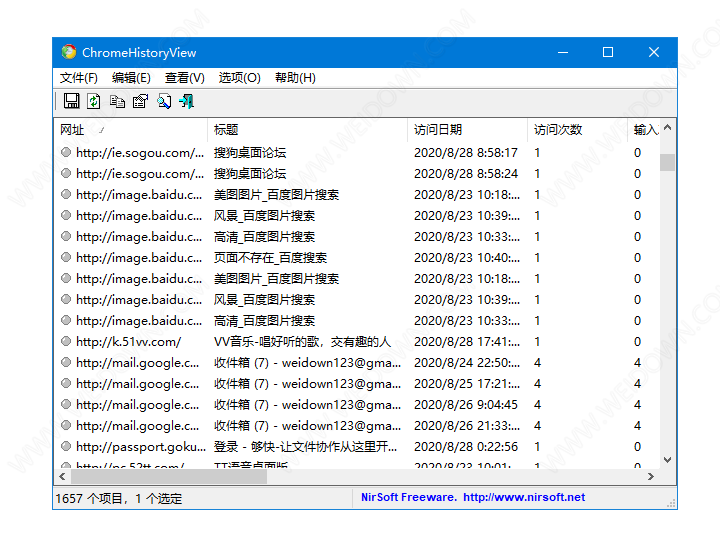Open the 文件(F) menu
Viewport: 720px width, 540px height.
coord(79,78)
